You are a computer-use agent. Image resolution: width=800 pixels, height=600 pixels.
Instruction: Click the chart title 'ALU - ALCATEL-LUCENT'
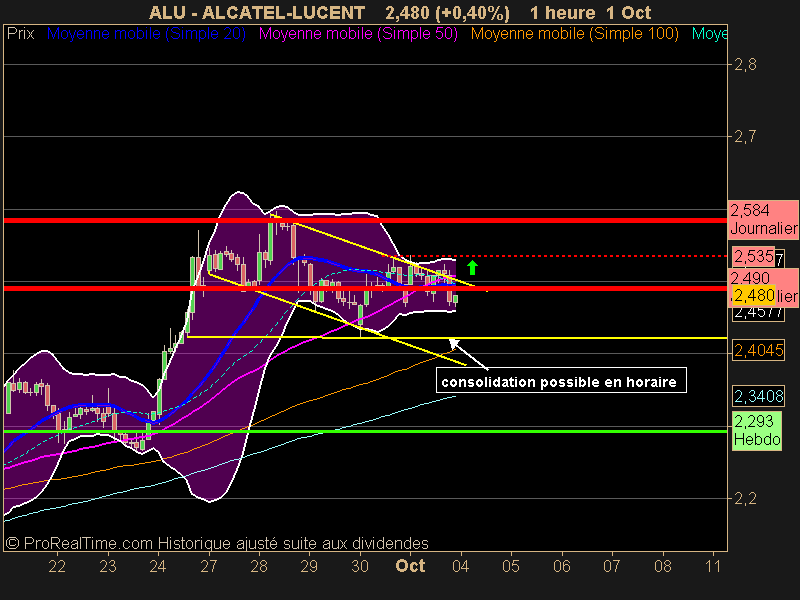tap(257, 12)
